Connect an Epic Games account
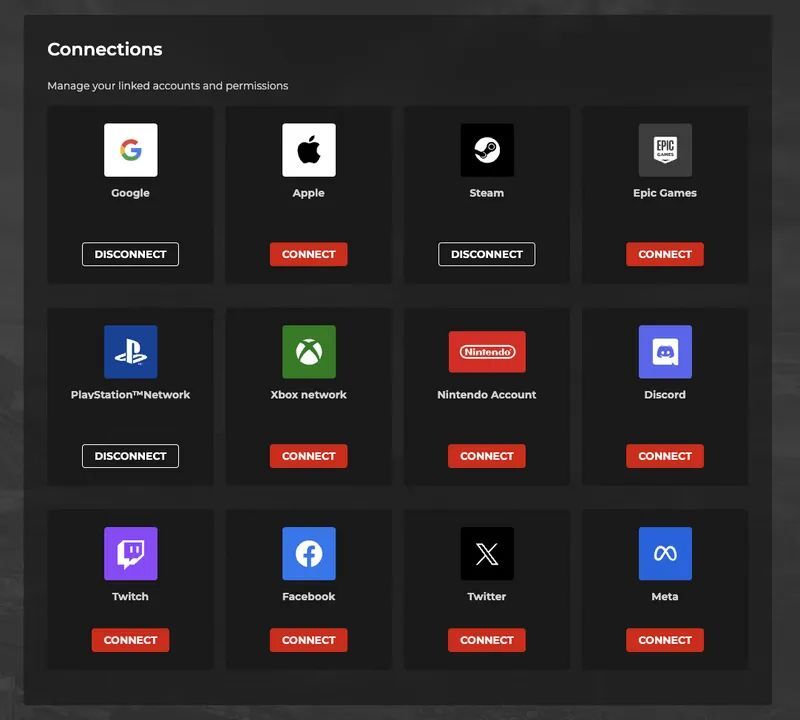 [x=665, y=254]
